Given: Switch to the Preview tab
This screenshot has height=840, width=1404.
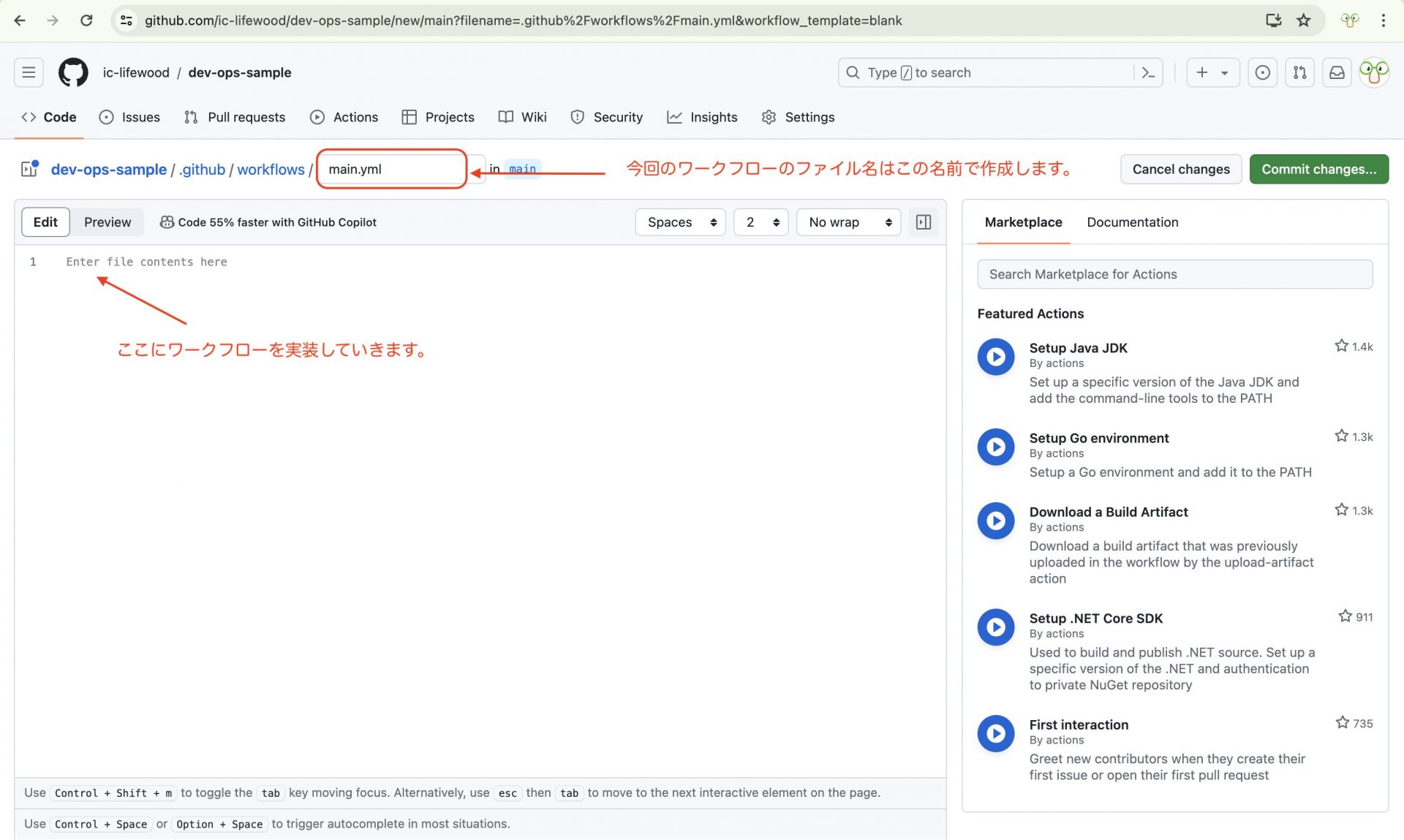Looking at the screenshot, I should click(107, 222).
